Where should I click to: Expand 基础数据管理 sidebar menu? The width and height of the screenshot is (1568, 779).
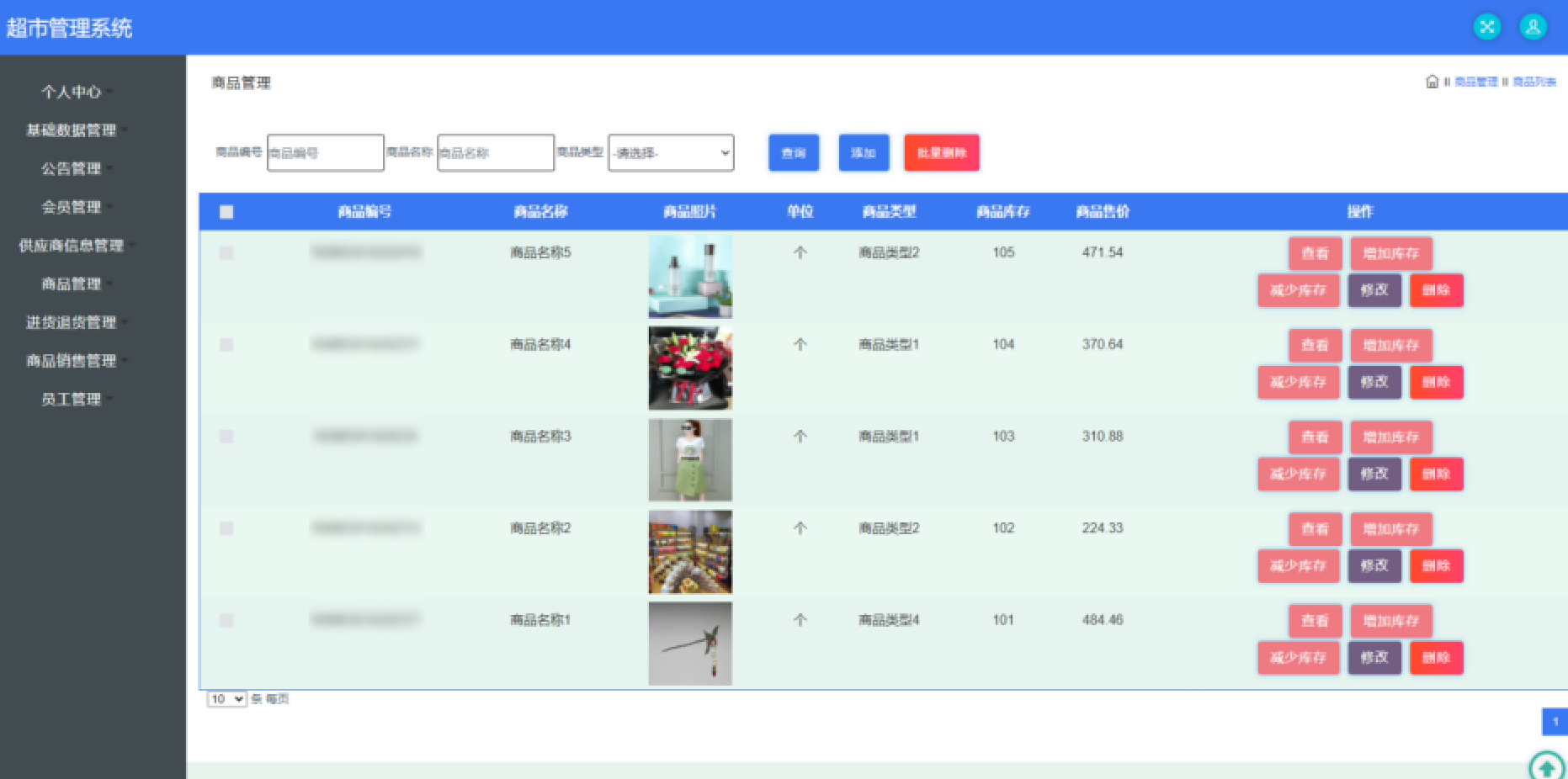pyautogui.click(x=77, y=130)
